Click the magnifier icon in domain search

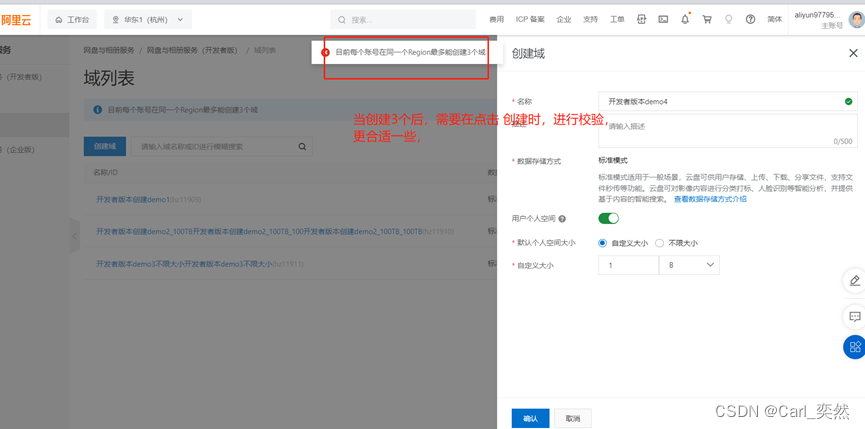pos(302,147)
